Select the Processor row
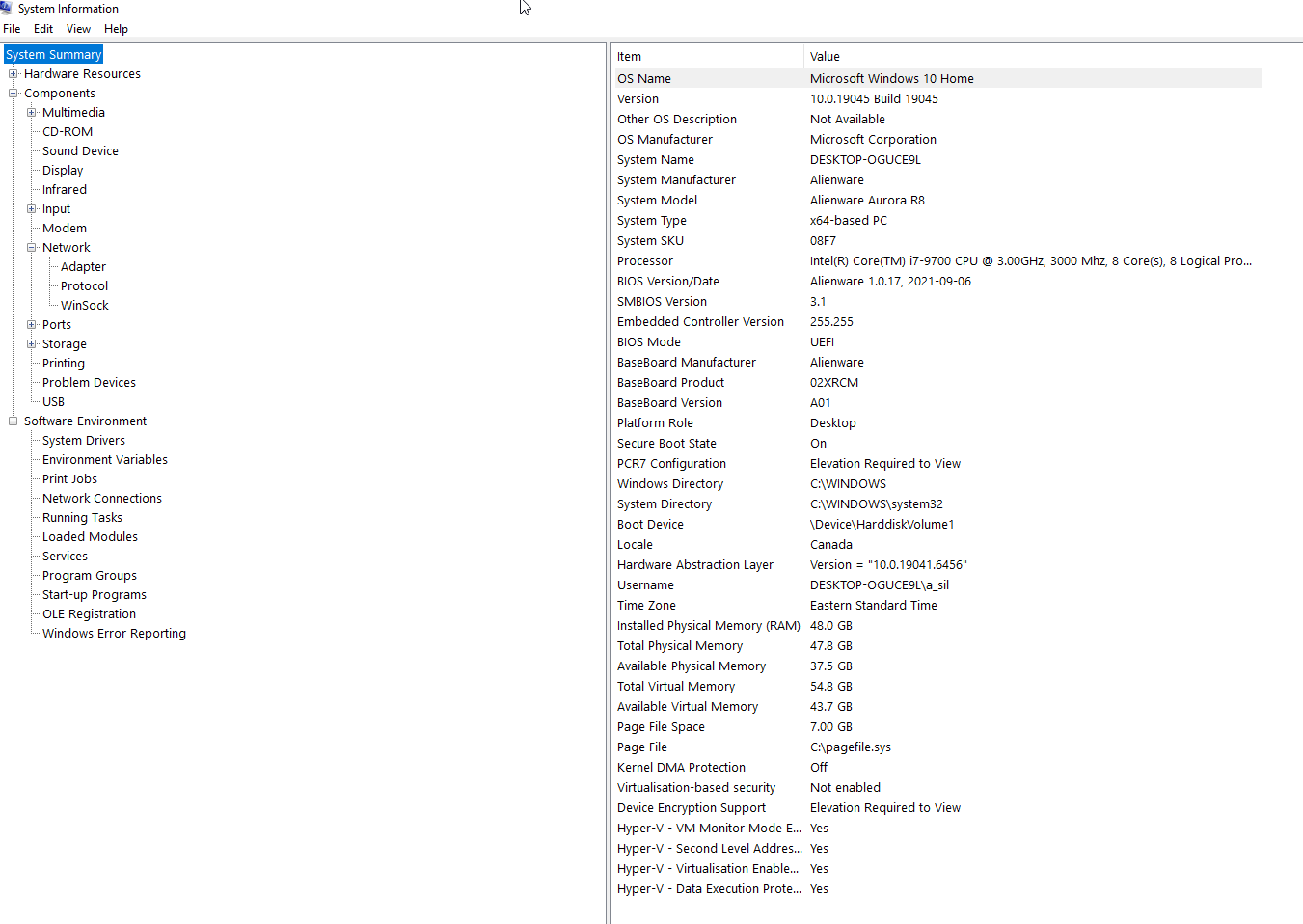Screen dimensions: 1303x924 coord(937,261)
